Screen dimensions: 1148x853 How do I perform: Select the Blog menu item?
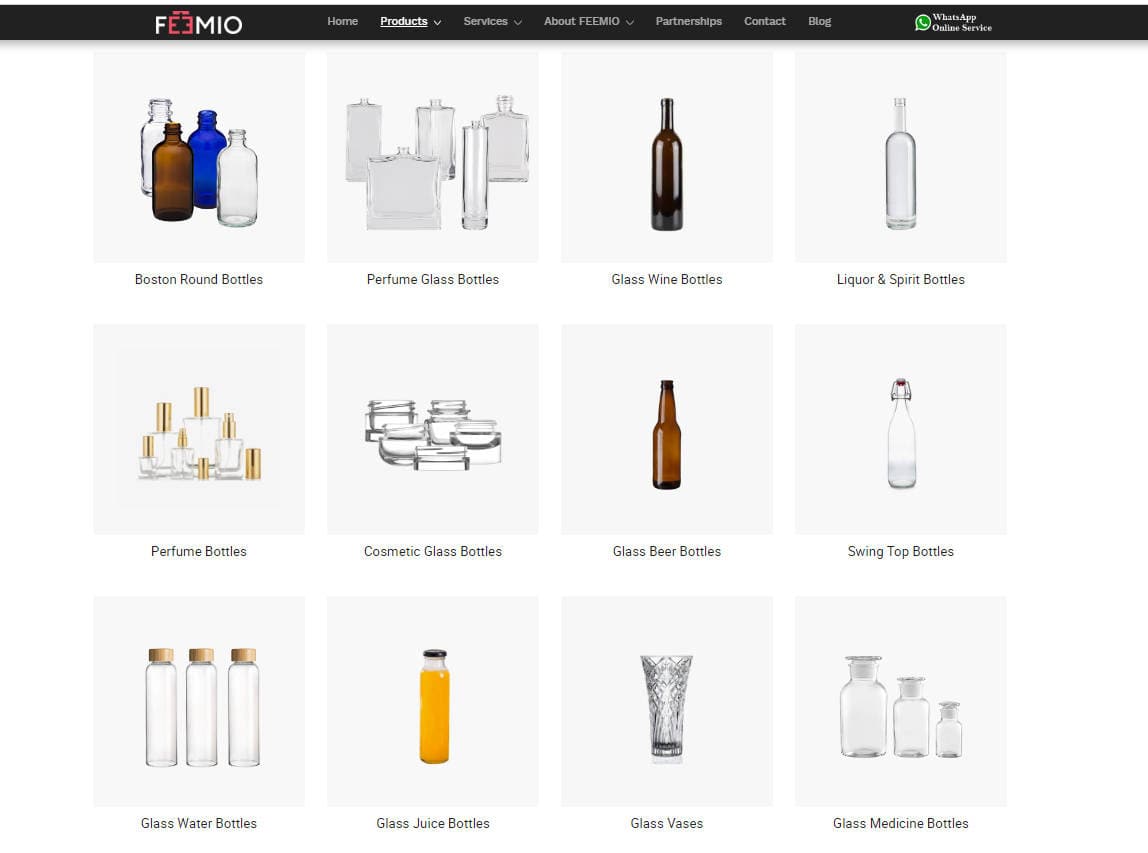coord(819,21)
